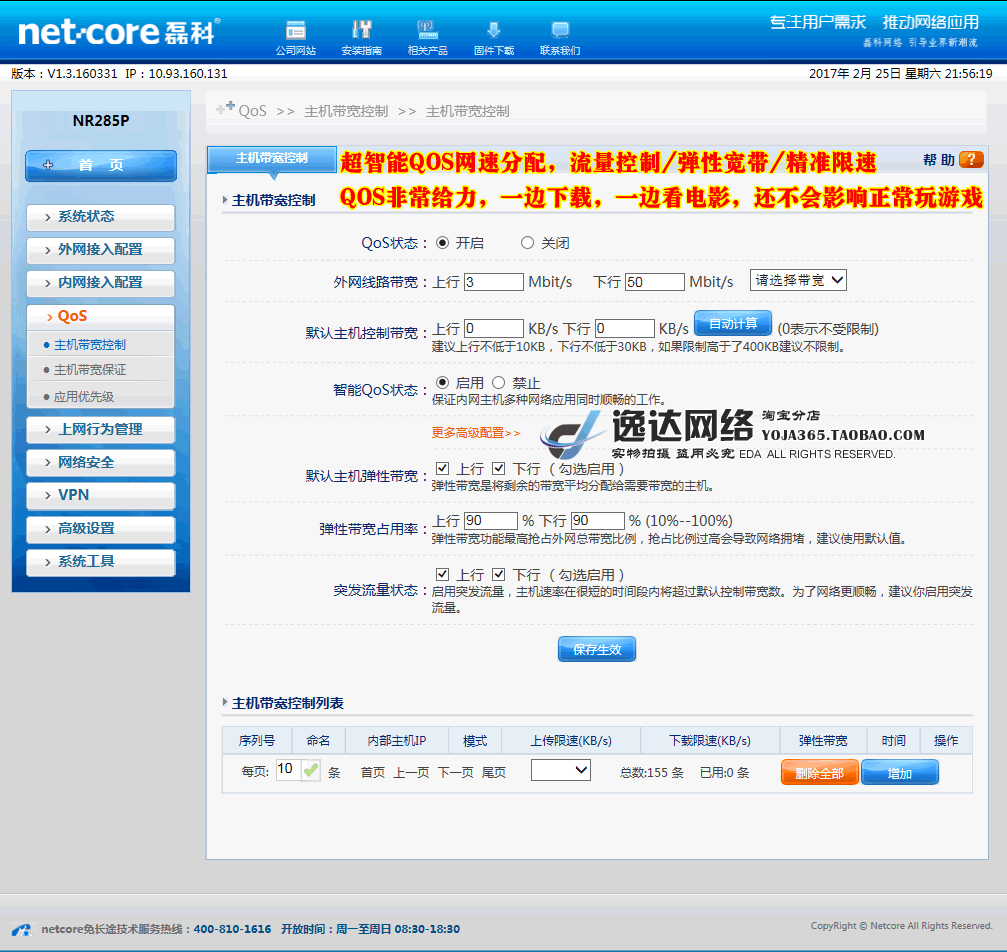Click 默认主机控制带宽 上行 KB/s field
Image resolution: width=1007 pixels, height=952 pixels.
(493, 328)
